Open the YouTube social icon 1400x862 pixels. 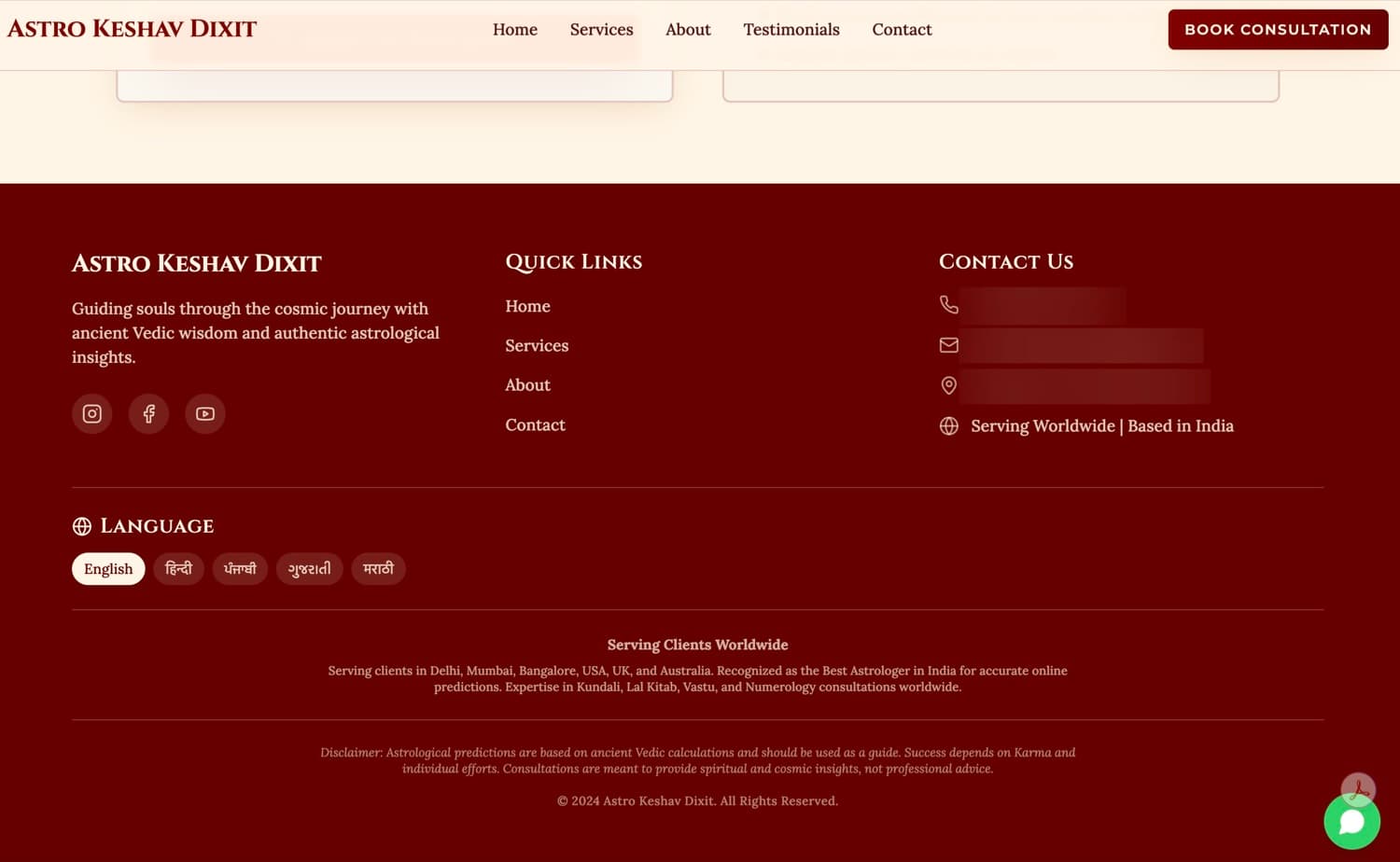pyautogui.click(x=205, y=413)
